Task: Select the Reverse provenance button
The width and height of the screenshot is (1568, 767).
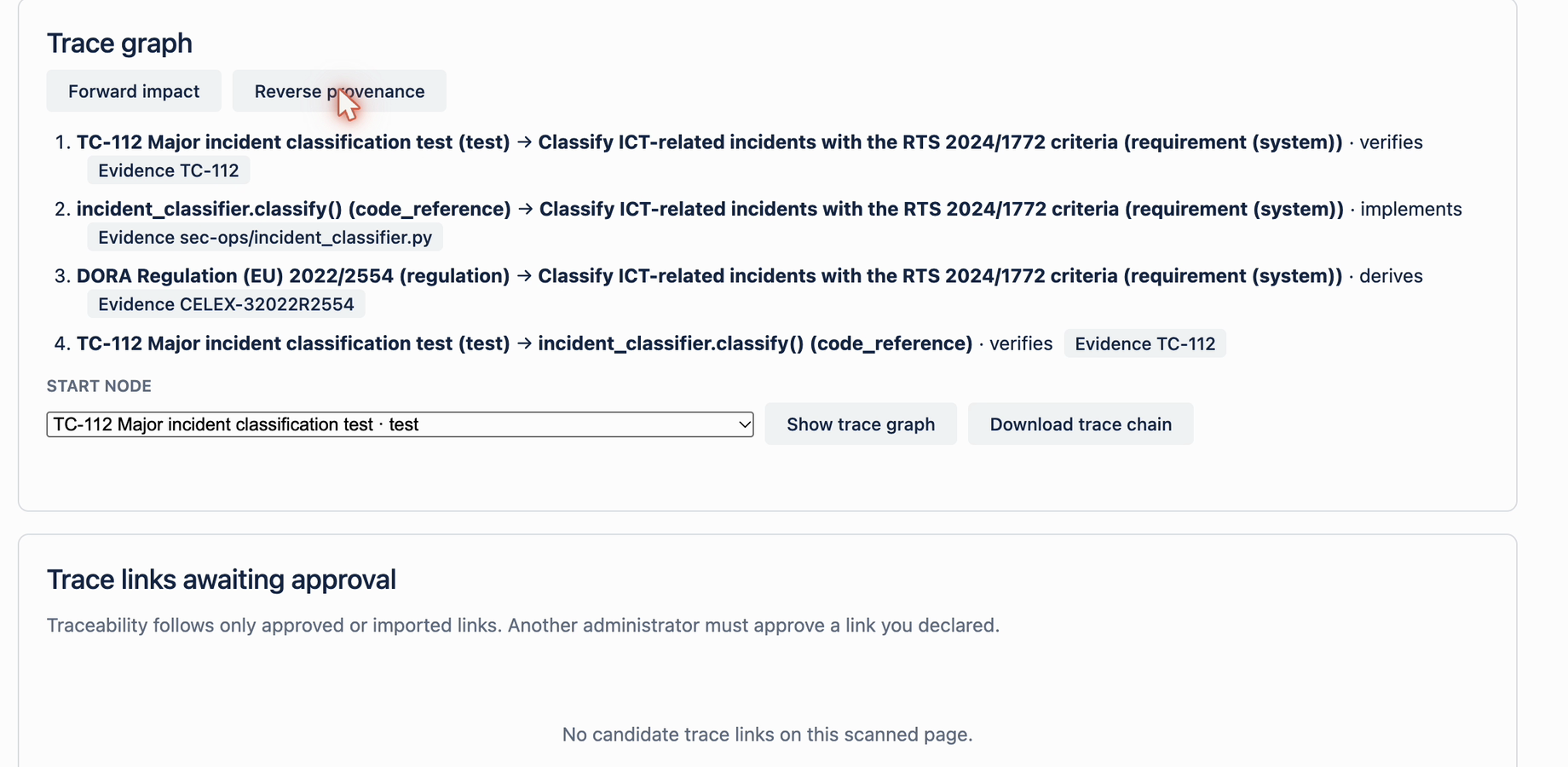Action: pyautogui.click(x=339, y=91)
